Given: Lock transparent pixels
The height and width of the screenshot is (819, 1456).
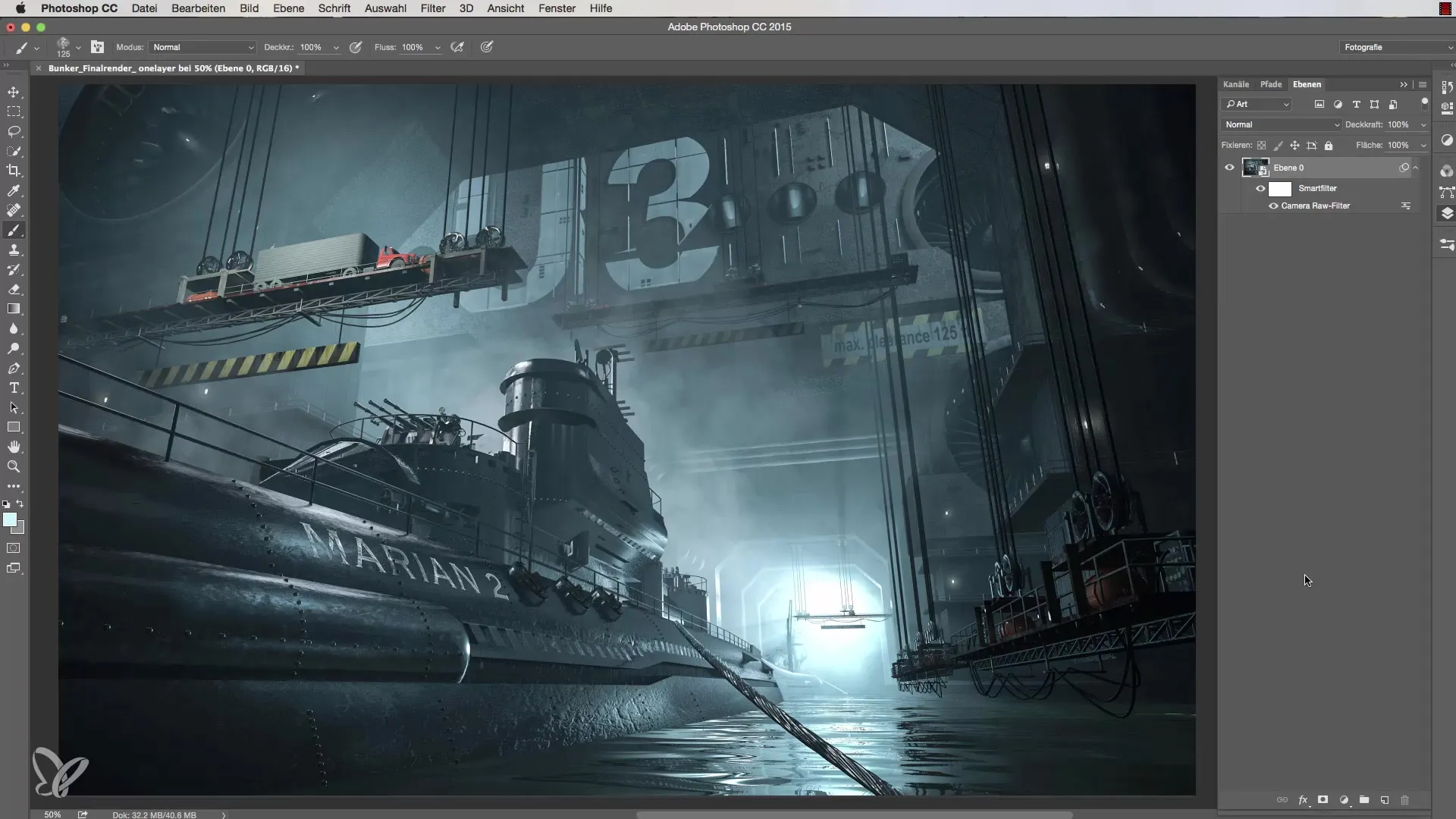Looking at the screenshot, I should (1262, 146).
